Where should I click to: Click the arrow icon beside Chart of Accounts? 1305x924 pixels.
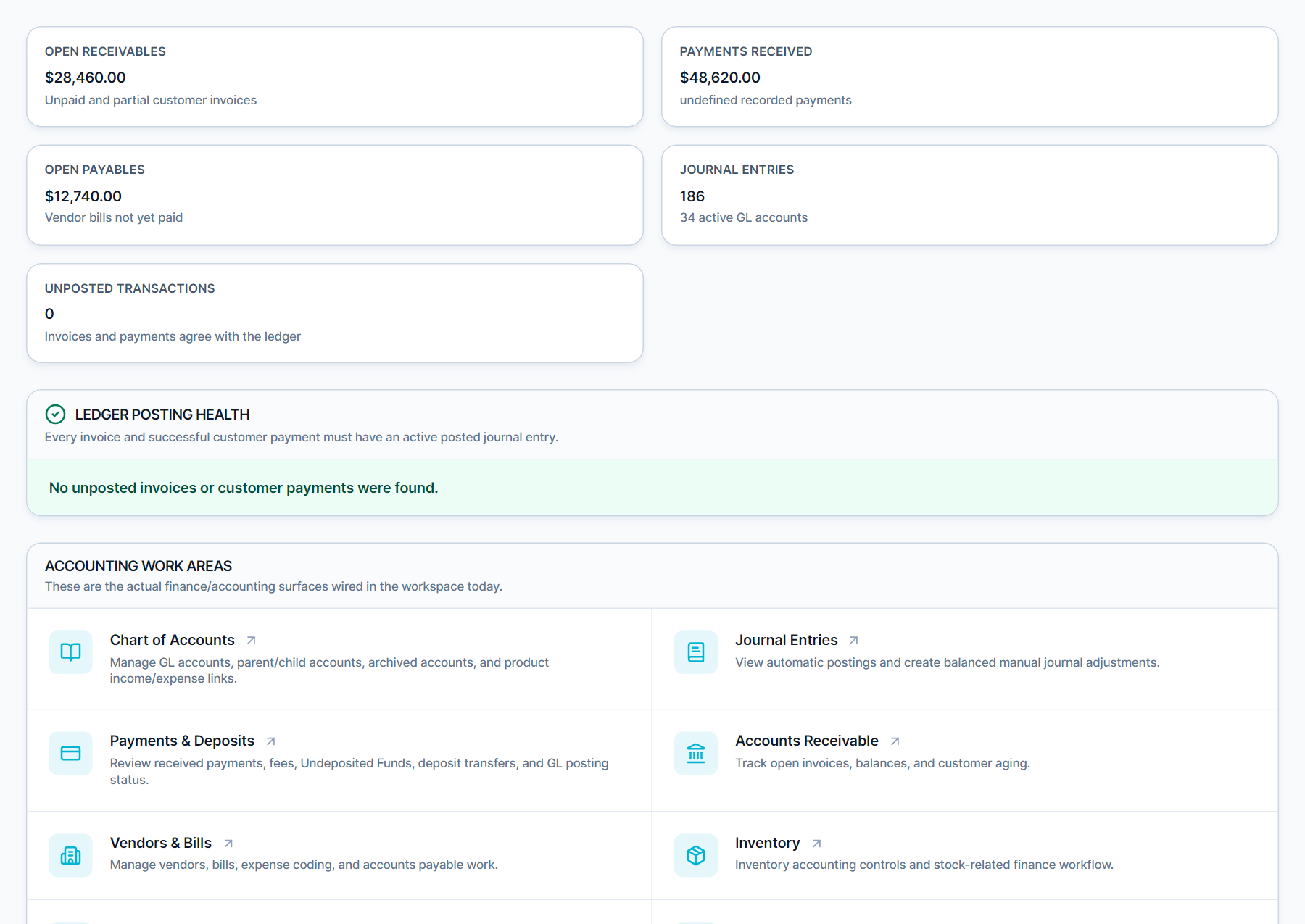[x=251, y=641]
